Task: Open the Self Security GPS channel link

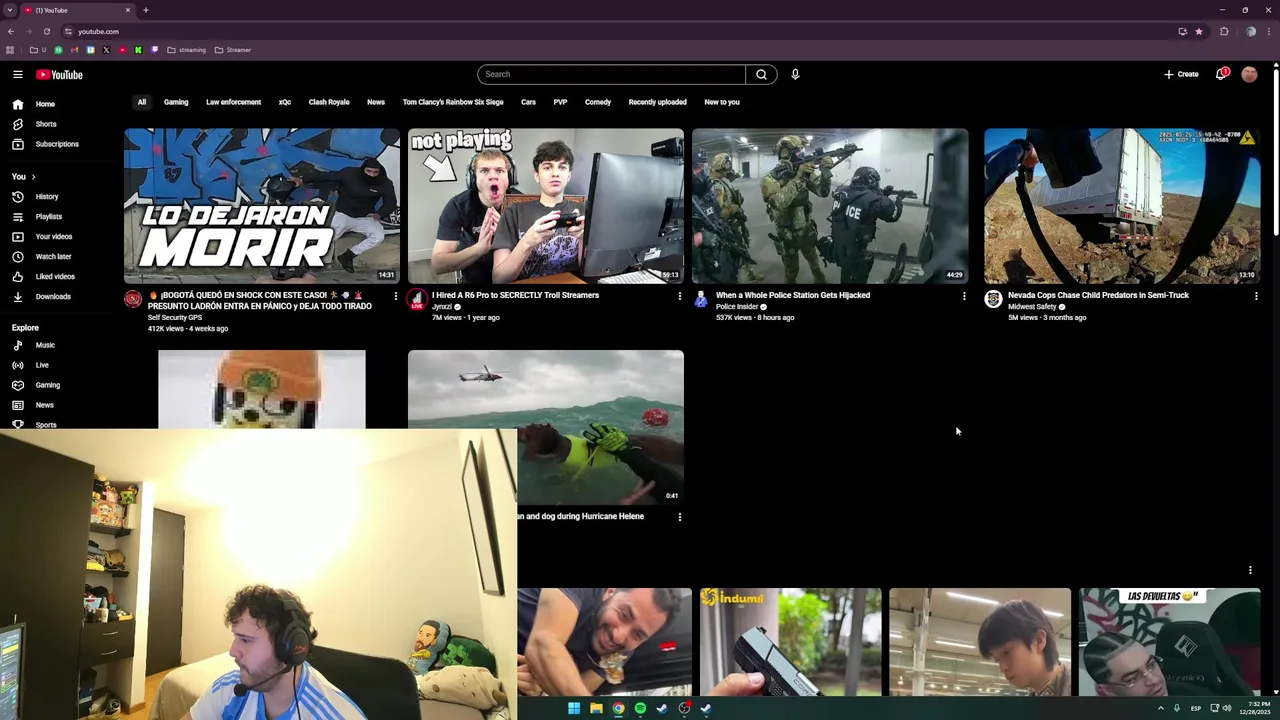Action: pos(175,318)
